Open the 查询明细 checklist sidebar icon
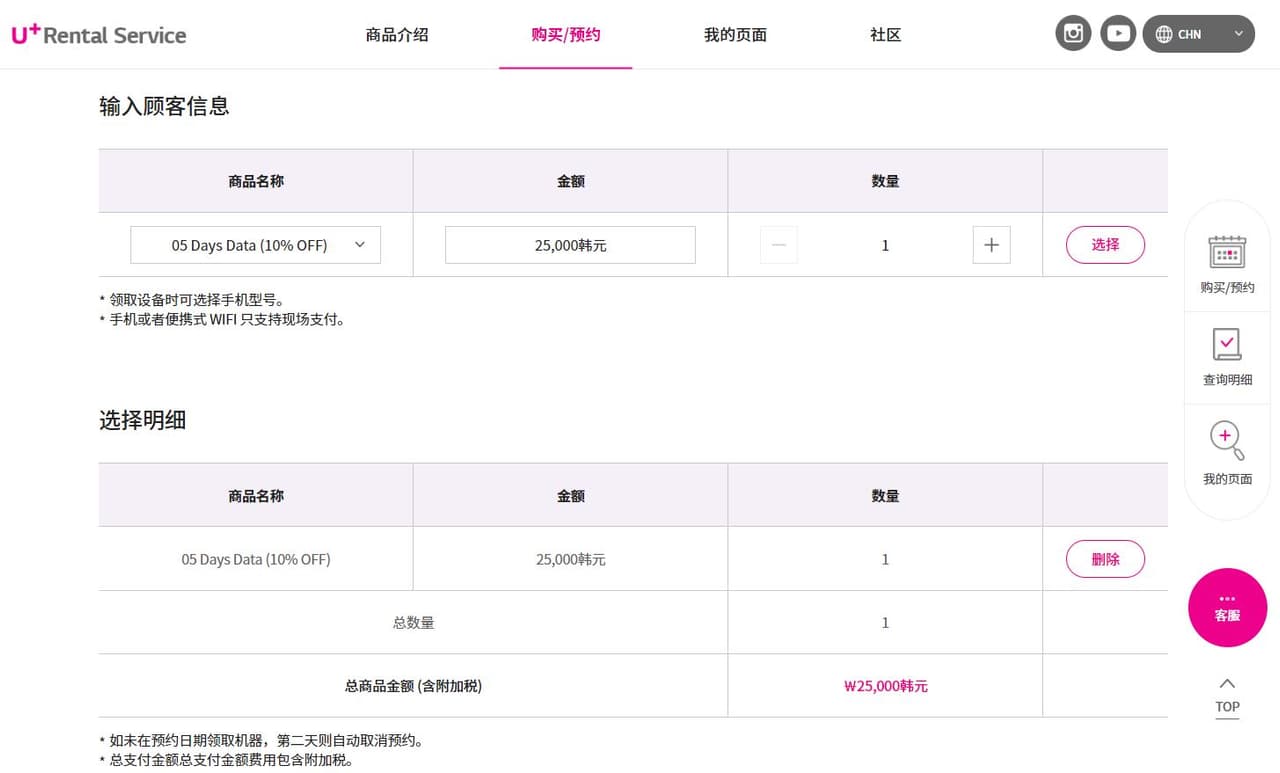Viewport: 1280px width, 773px height. tap(1227, 345)
